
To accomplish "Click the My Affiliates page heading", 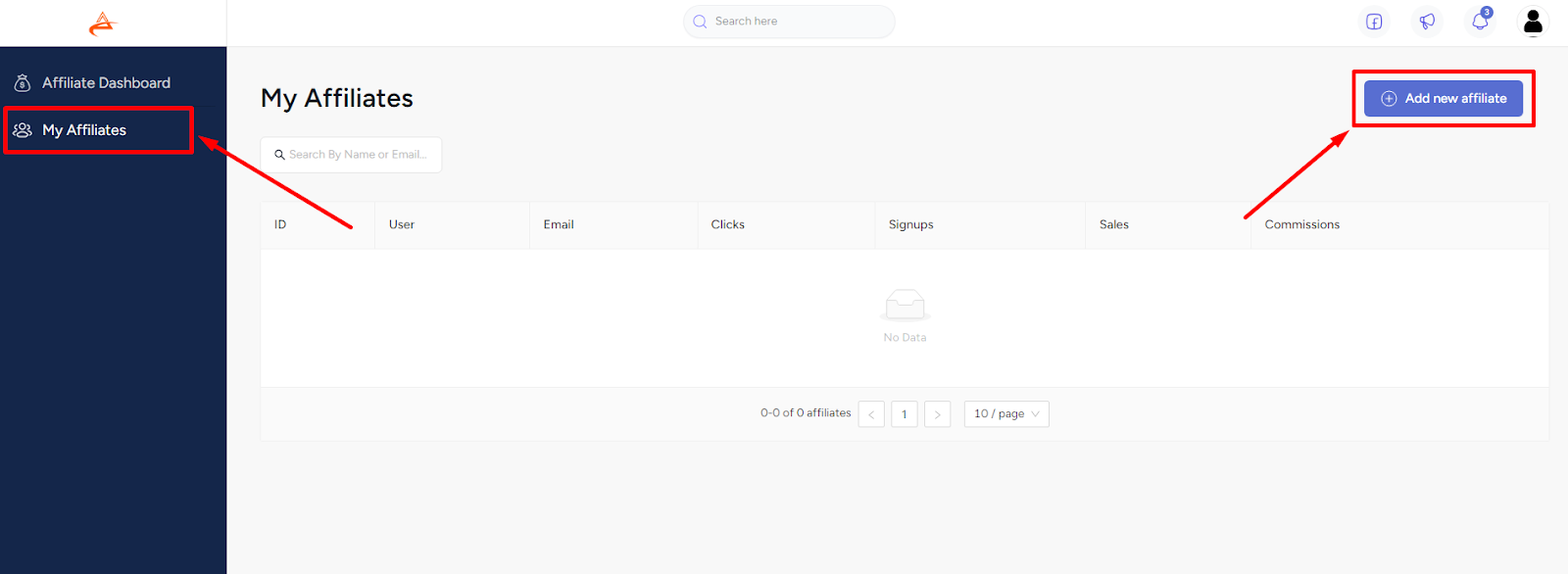I will pos(337,99).
